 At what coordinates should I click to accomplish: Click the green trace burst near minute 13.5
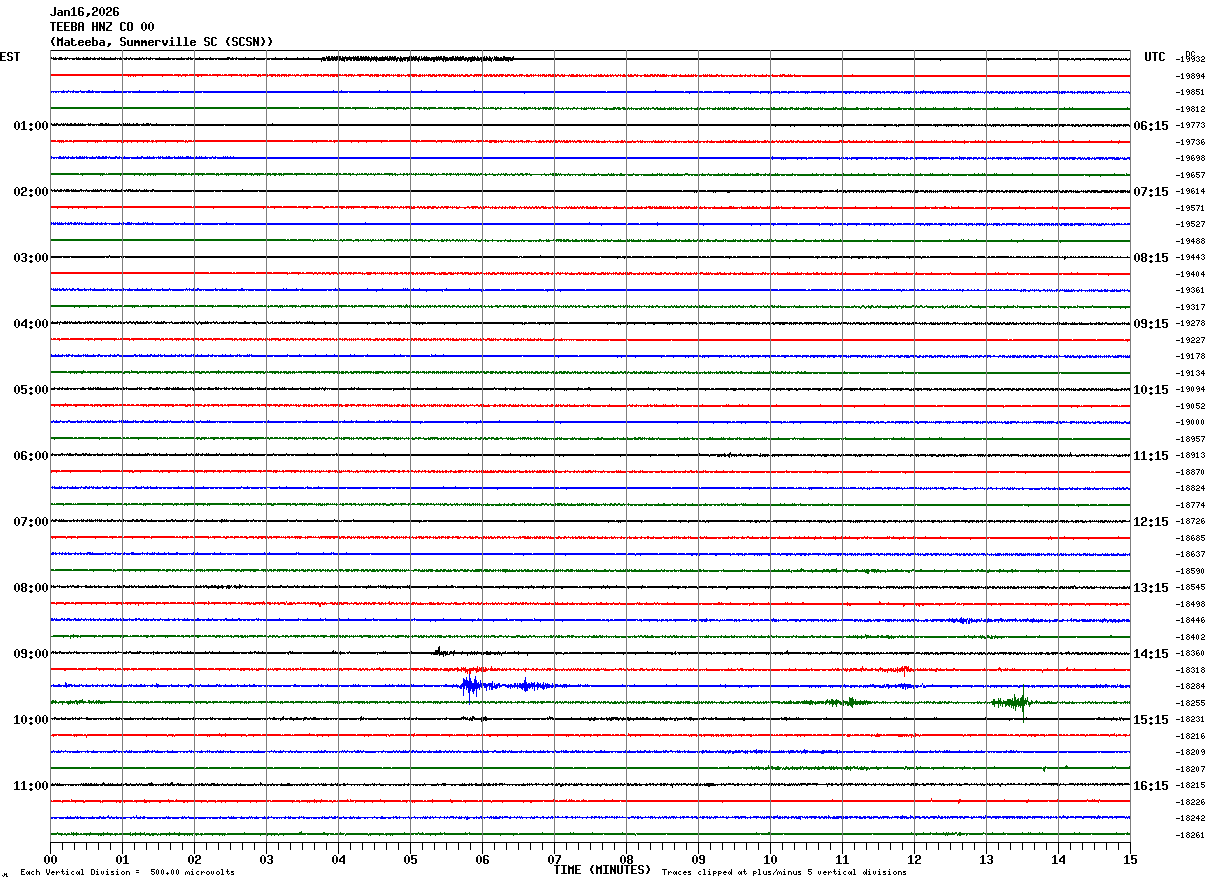(1014, 702)
